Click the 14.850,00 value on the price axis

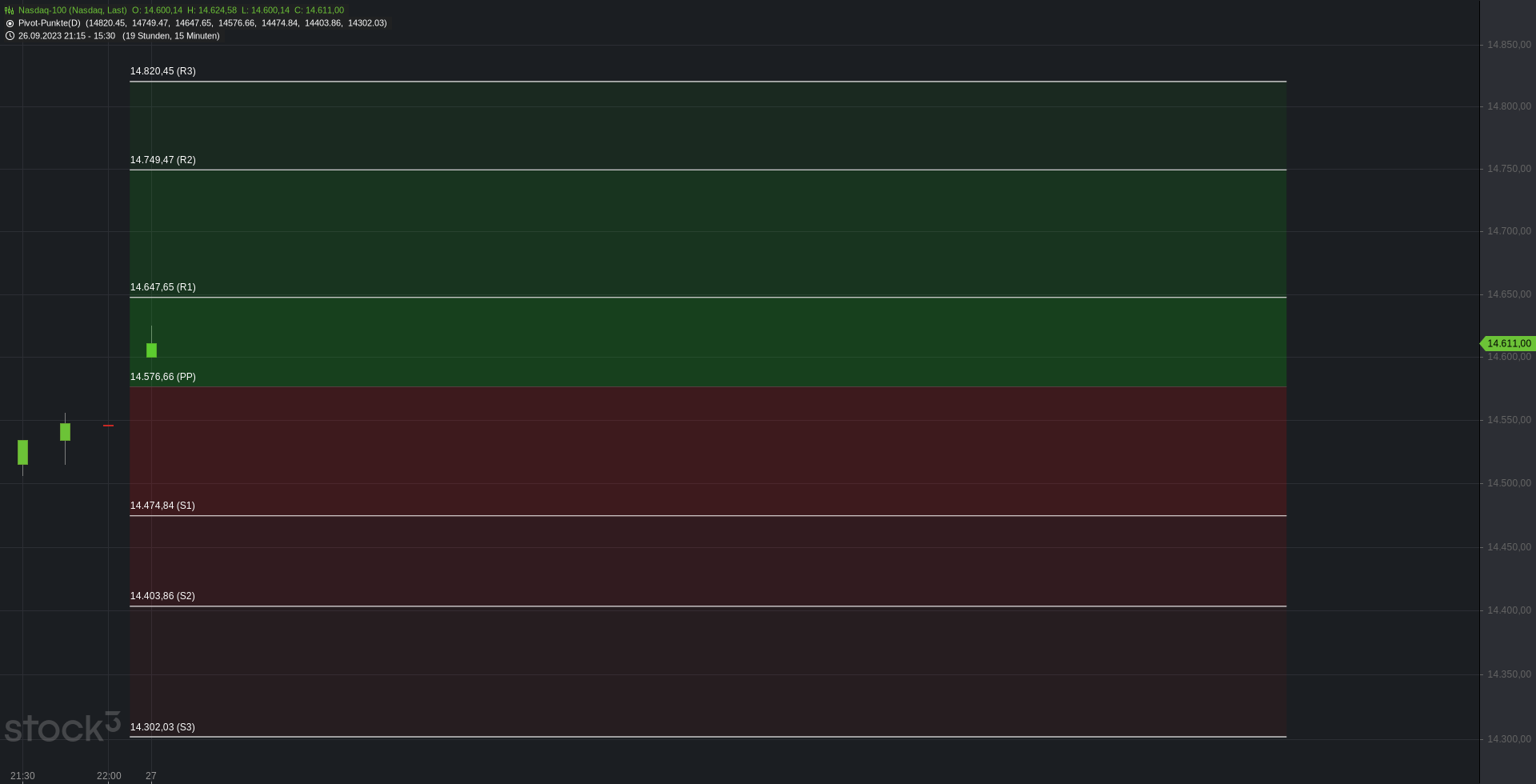pyautogui.click(x=1509, y=45)
